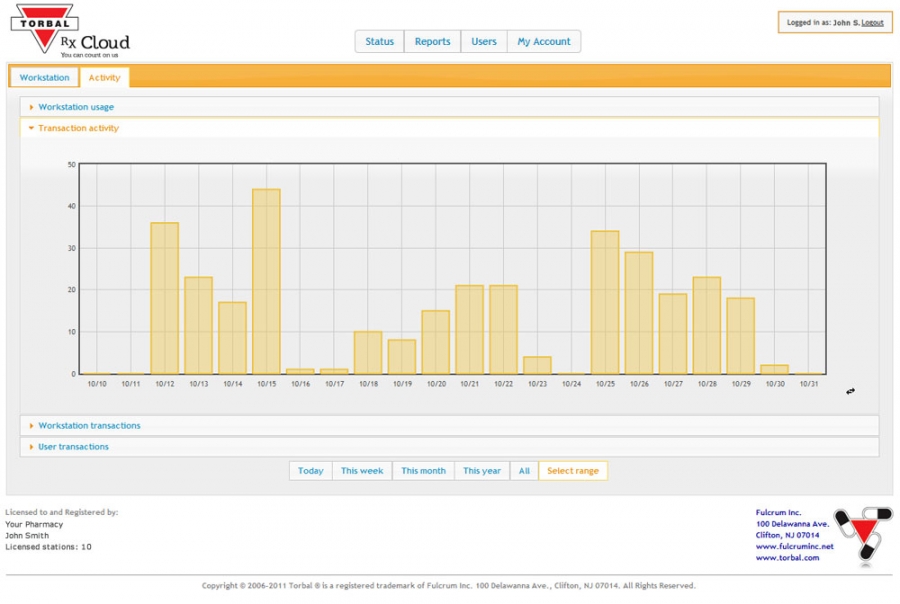This screenshot has width=900, height=604.
Task: Click the 10/28 bar in the chart
Action: click(707, 326)
